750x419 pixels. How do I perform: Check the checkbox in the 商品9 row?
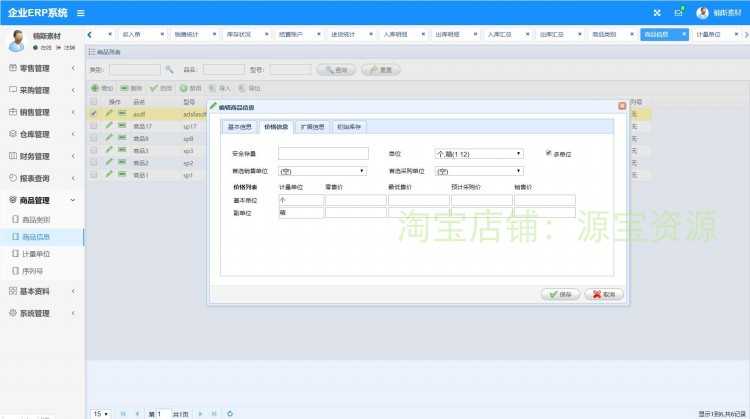[94, 138]
